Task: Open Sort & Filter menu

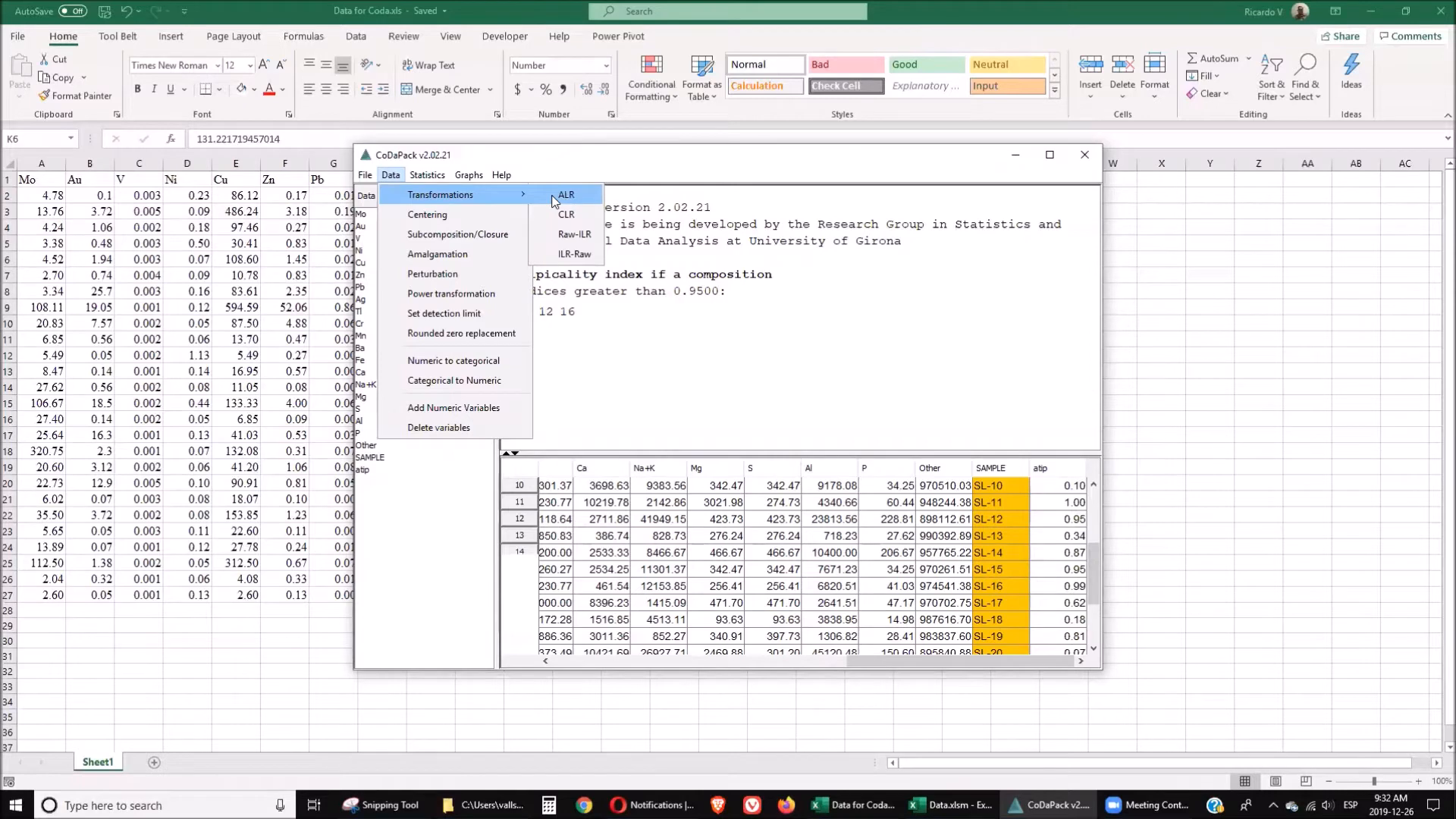Action: [x=1271, y=77]
